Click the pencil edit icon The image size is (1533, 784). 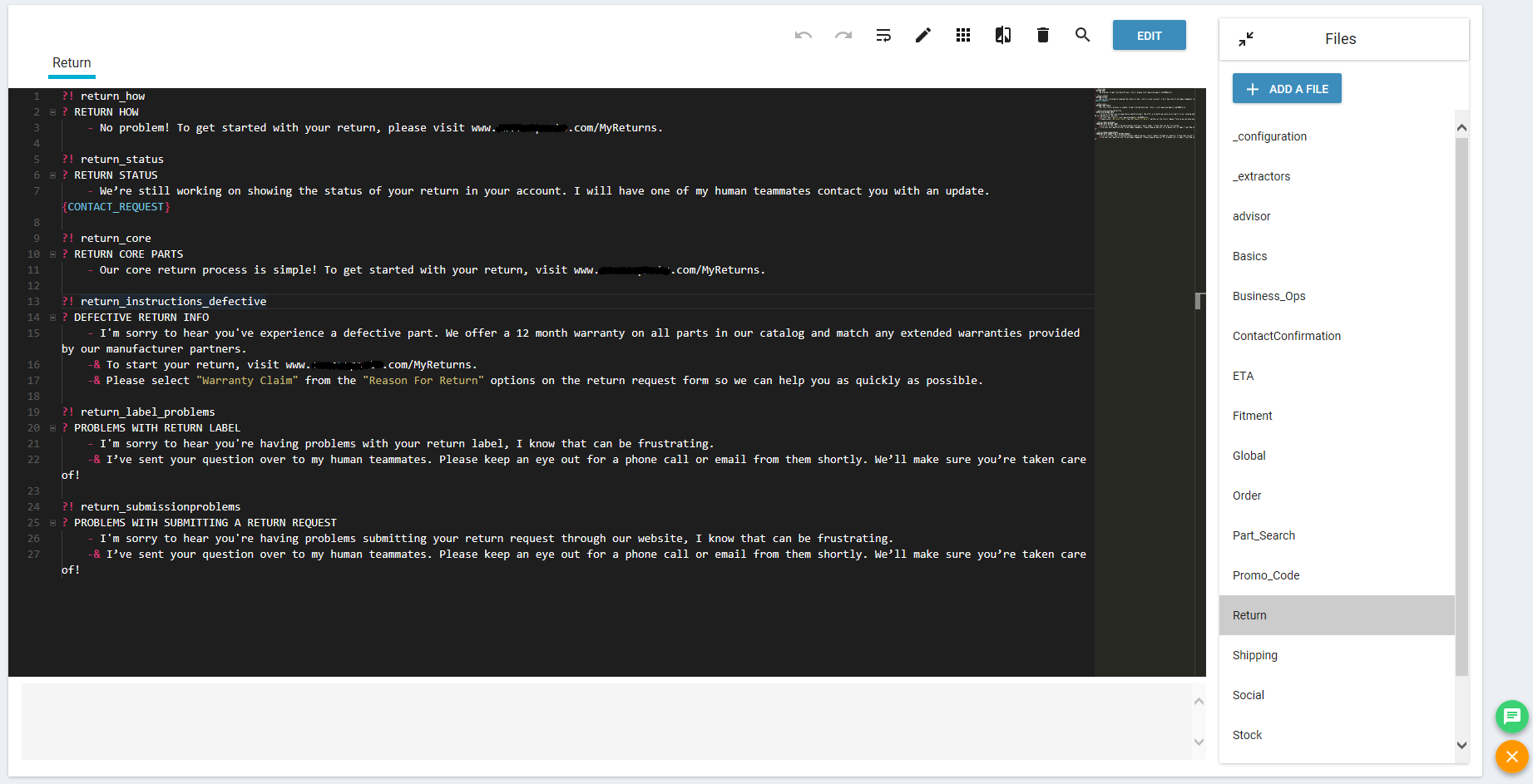coord(923,35)
